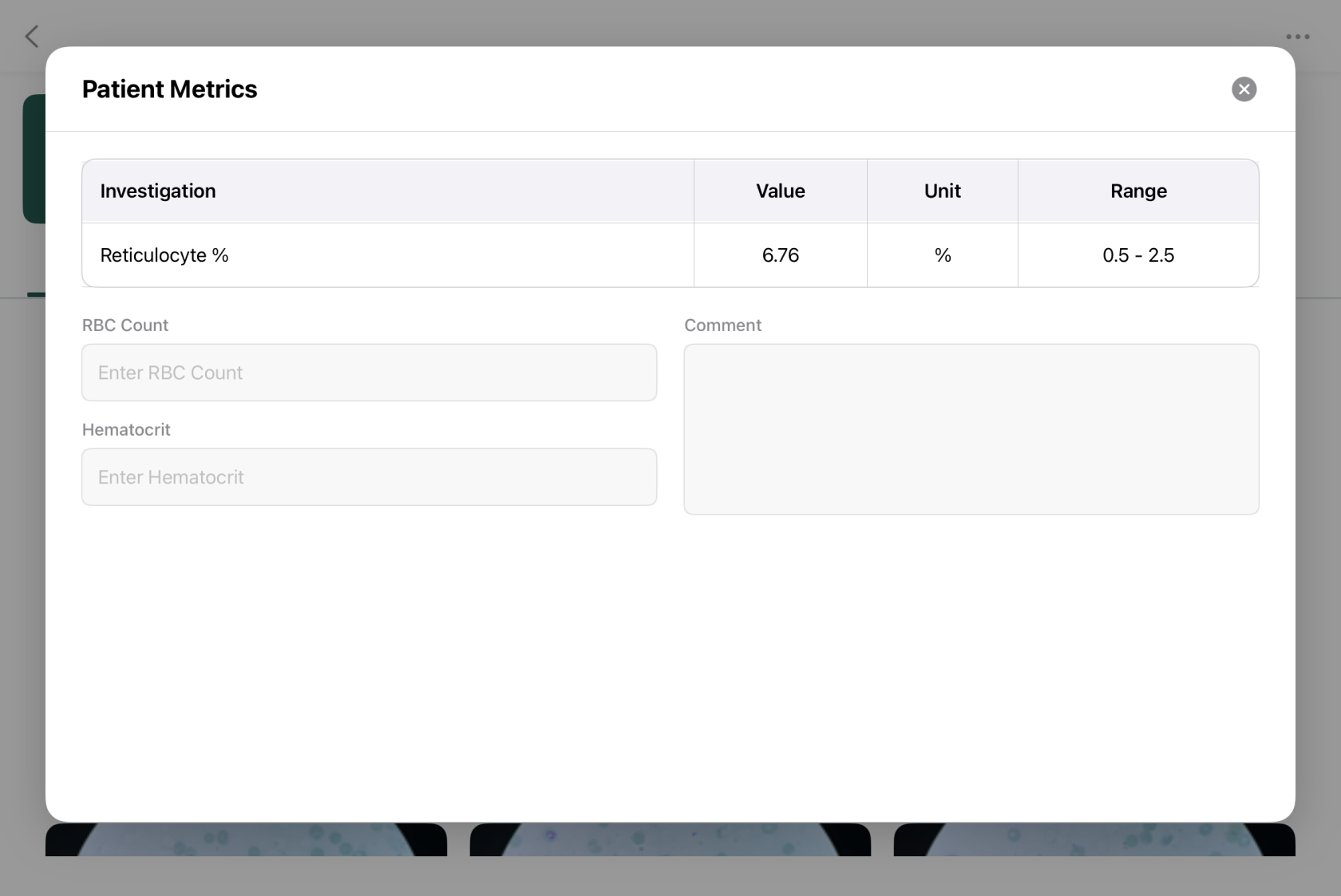The image size is (1341, 896).
Task: Select the Investigation column header
Action: click(x=158, y=191)
